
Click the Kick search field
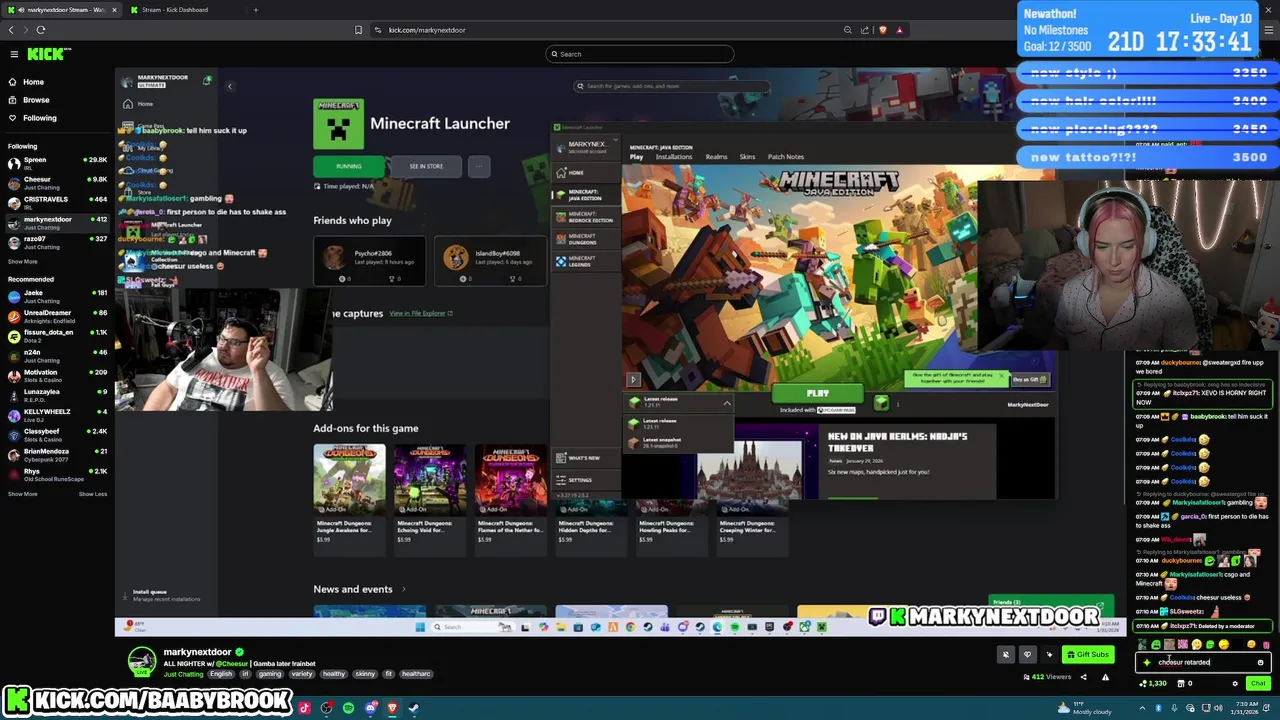click(x=640, y=54)
